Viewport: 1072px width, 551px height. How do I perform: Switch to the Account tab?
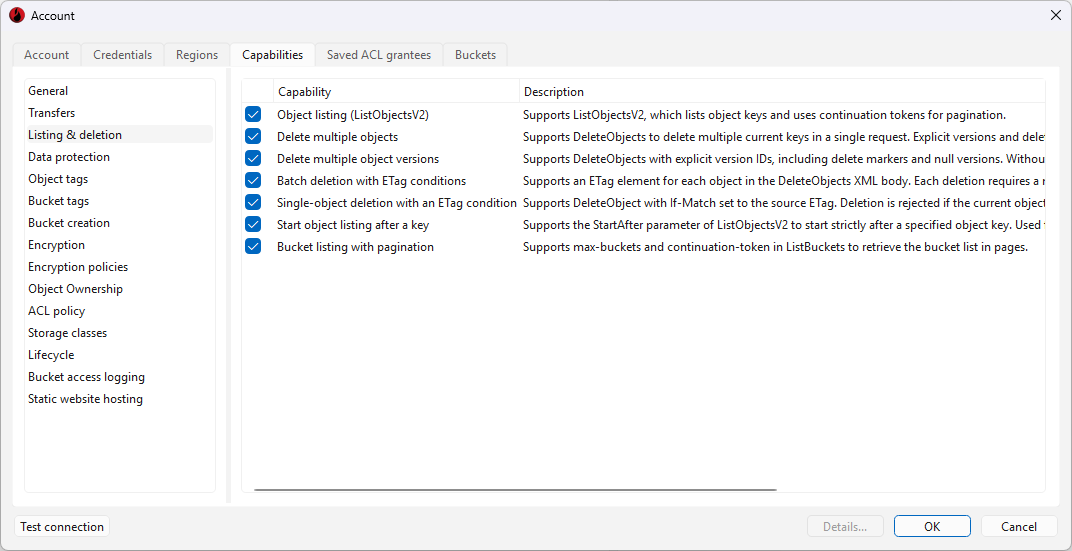[x=46, y=55]
